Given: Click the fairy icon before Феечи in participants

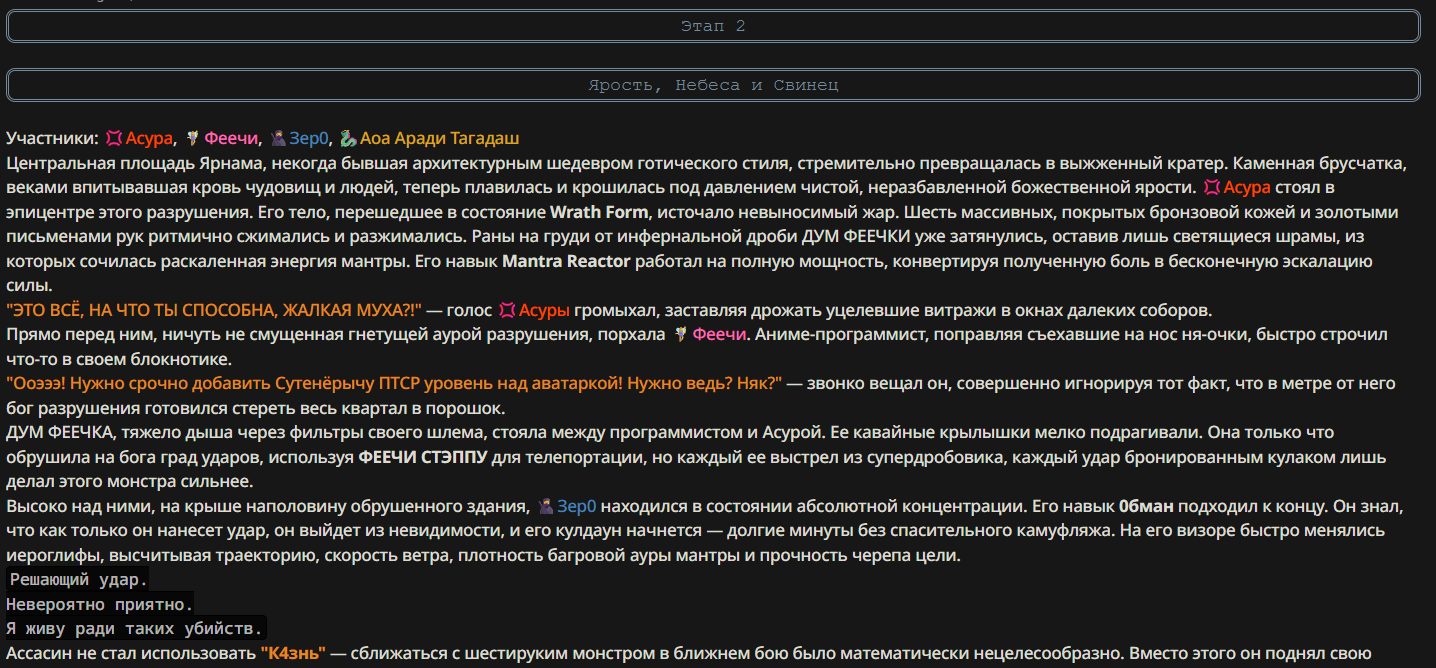Looking at the screenshot, I should tap(193, 138).
